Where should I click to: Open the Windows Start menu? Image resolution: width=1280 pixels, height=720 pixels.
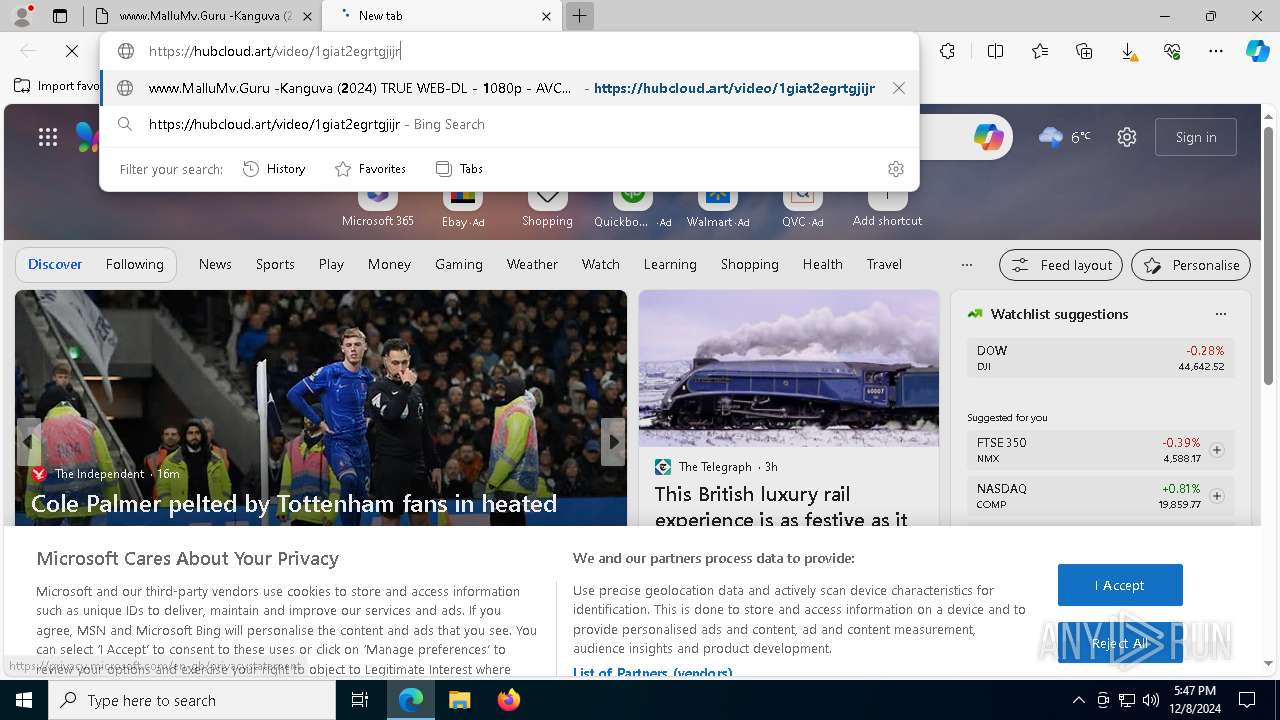[24, 700]
